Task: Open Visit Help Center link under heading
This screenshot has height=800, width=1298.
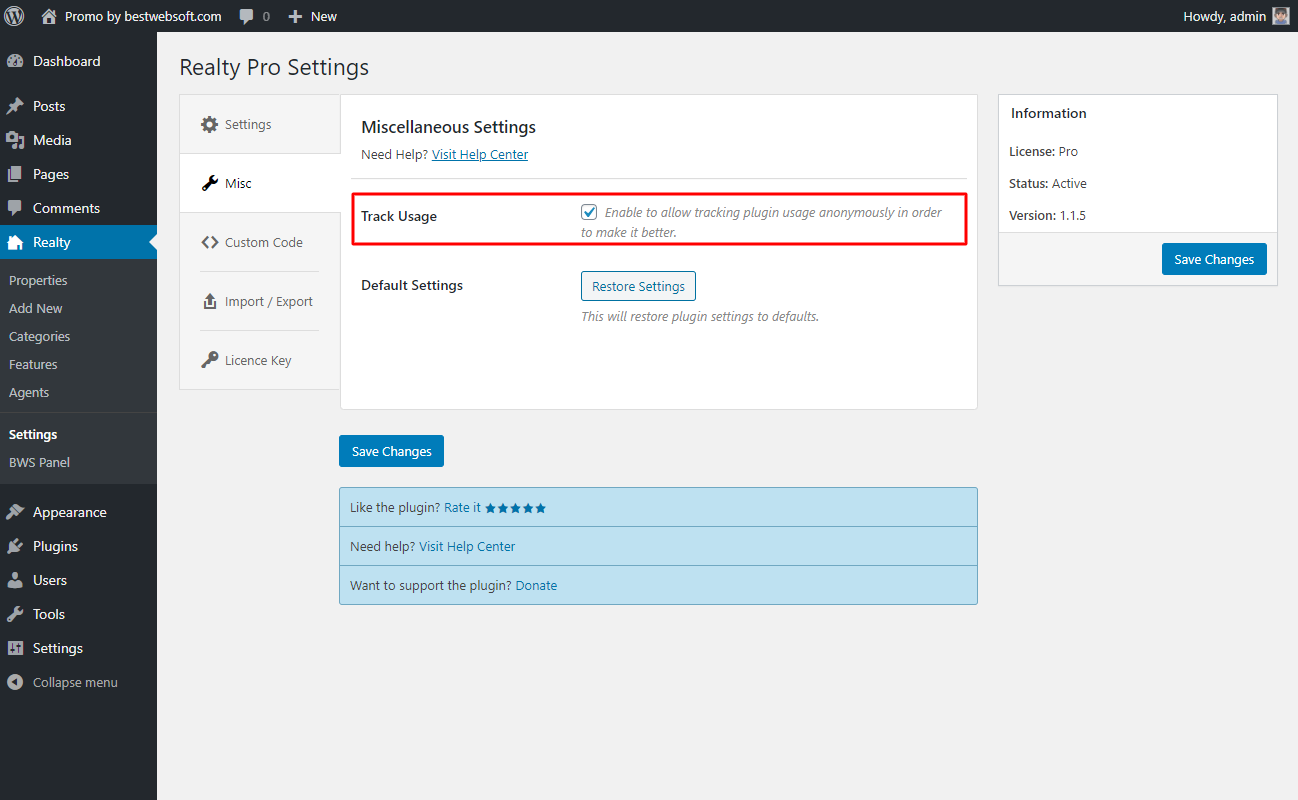Action: pos(480,155)
